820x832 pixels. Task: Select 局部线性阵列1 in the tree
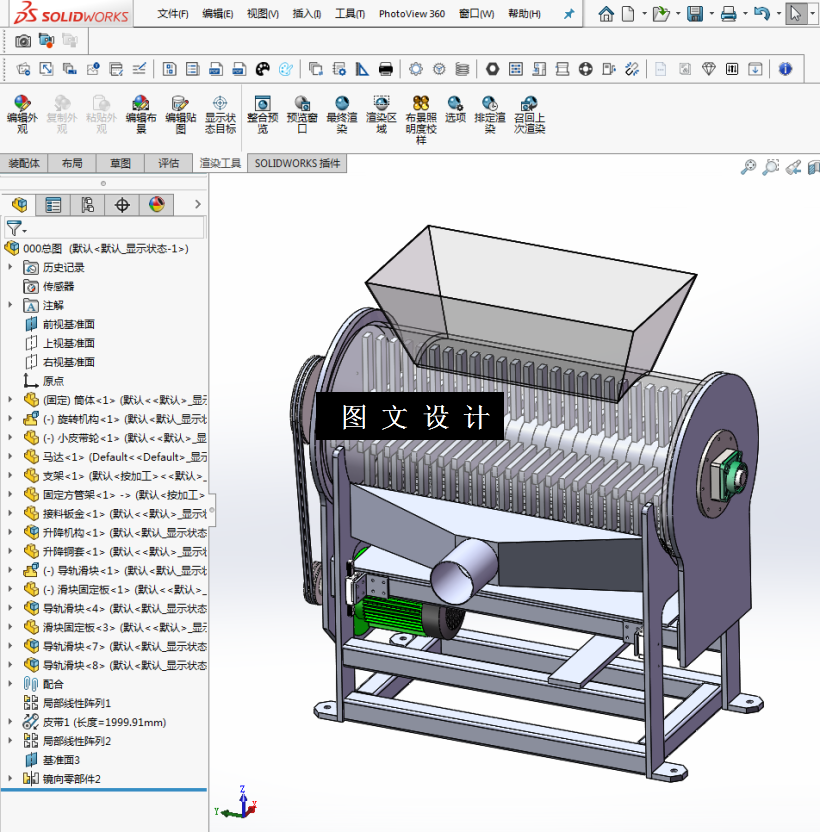coord(76,703)
